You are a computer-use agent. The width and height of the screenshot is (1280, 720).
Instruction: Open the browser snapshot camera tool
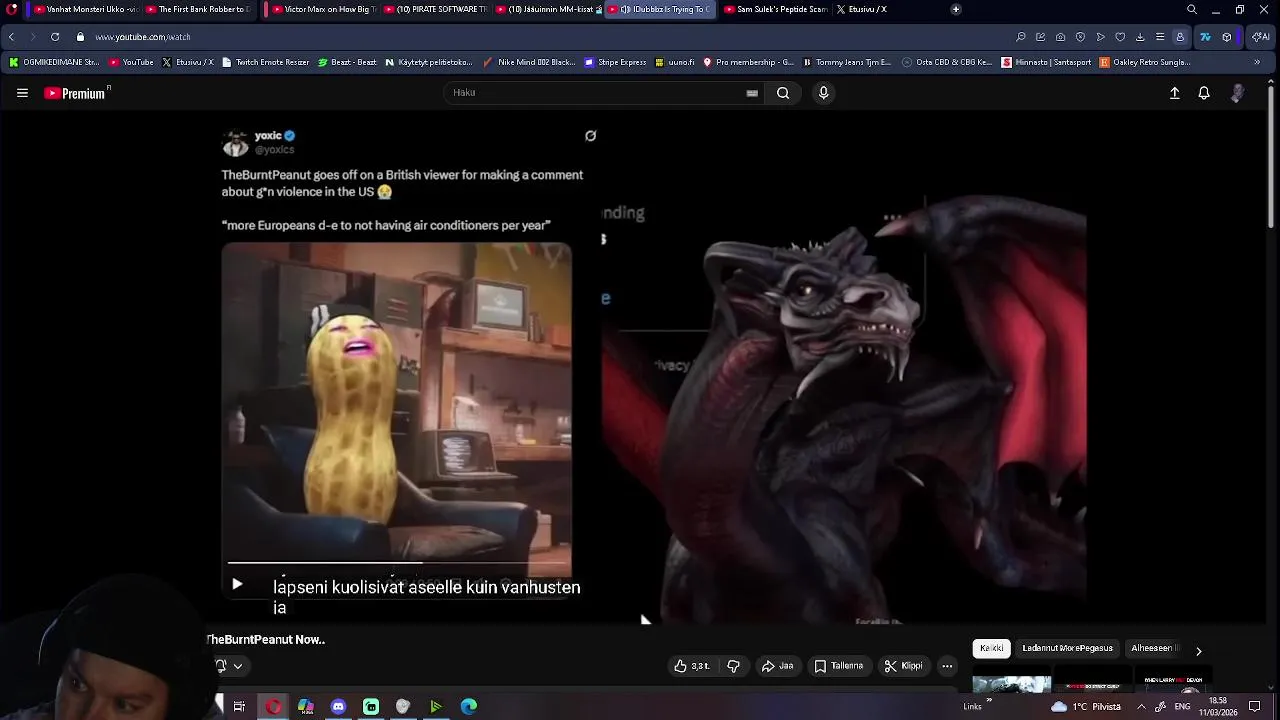tap(1060, 37)
